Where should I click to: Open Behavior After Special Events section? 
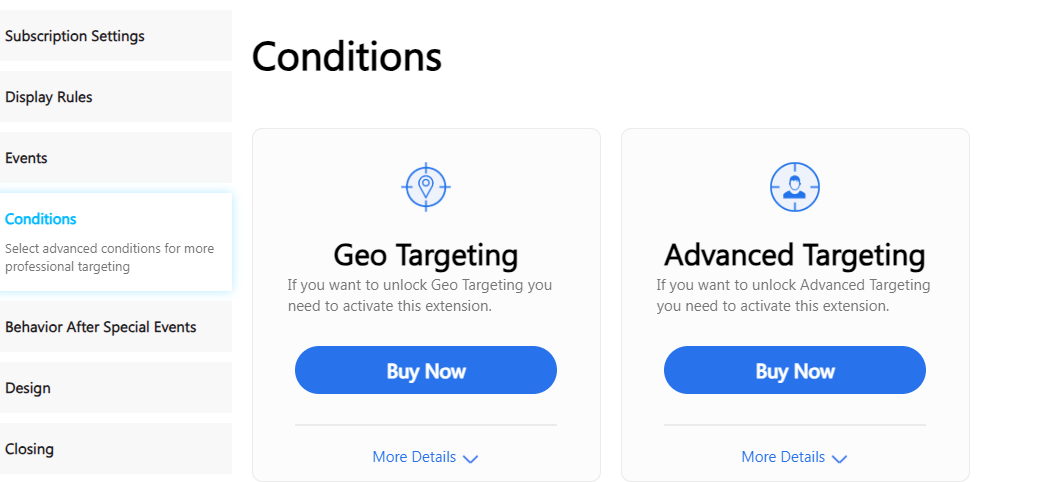click(116, 327)
